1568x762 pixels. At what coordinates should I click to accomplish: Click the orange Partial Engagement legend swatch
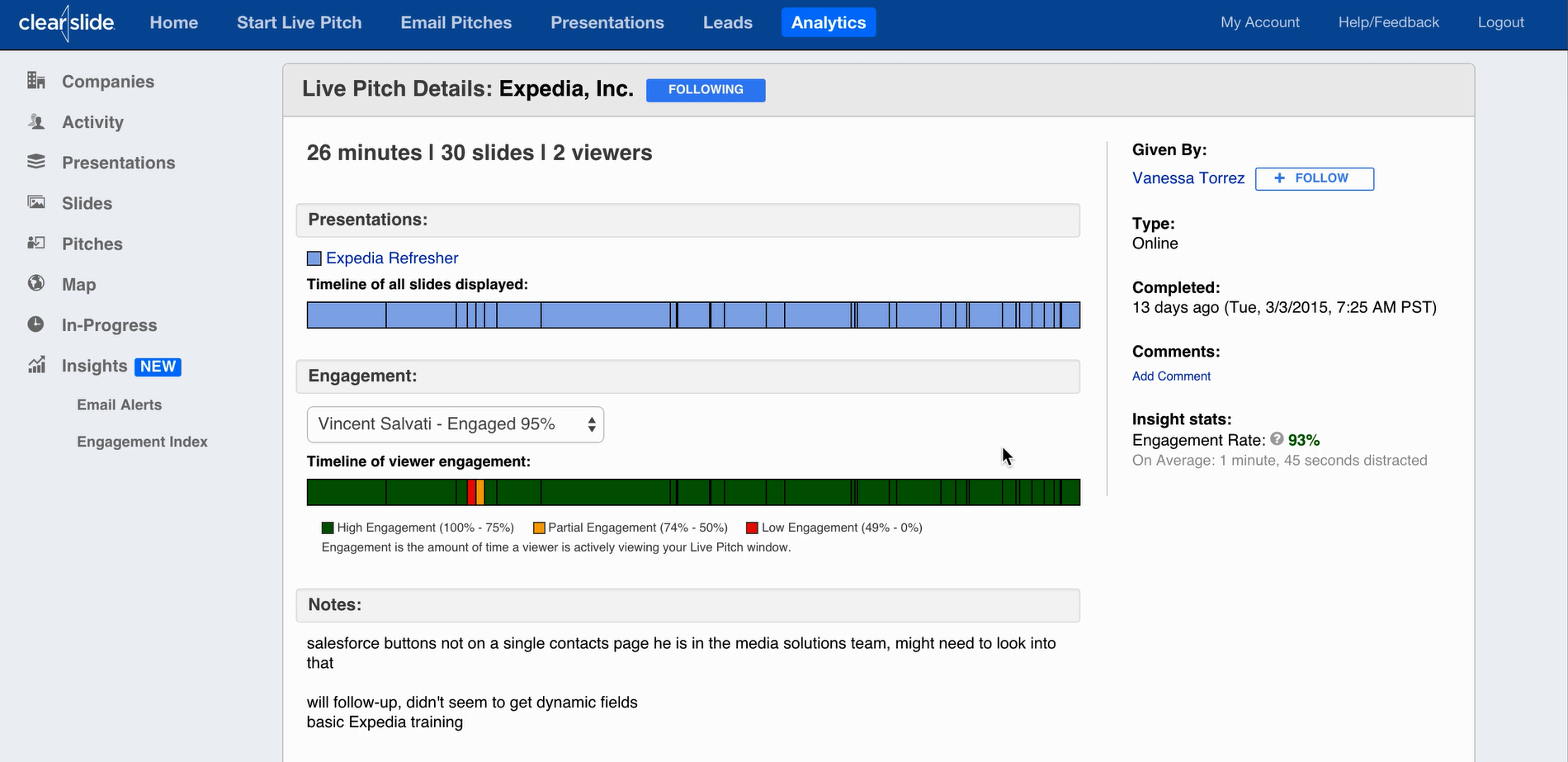click(539, 528)
